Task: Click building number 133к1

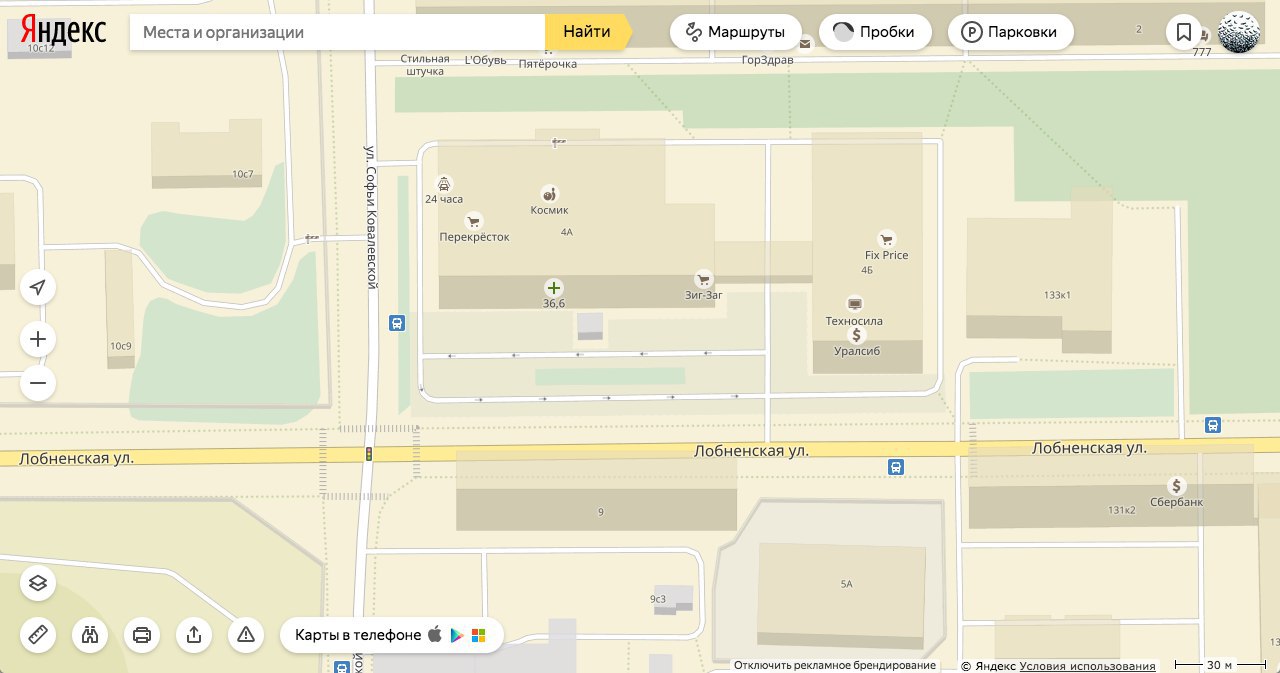Action: coord(1057,295)
